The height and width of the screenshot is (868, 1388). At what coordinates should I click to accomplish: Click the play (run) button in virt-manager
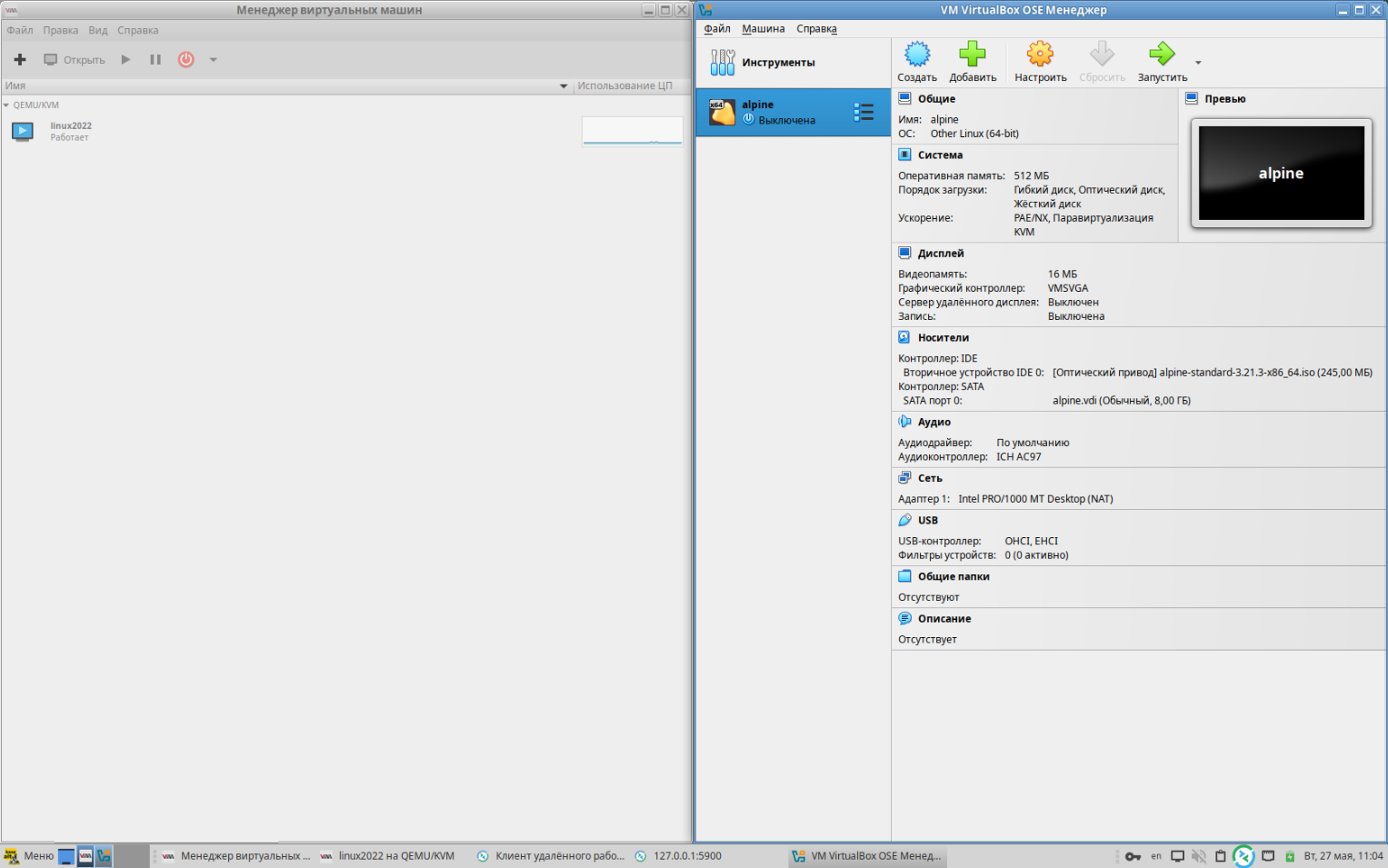pos(126,60)
